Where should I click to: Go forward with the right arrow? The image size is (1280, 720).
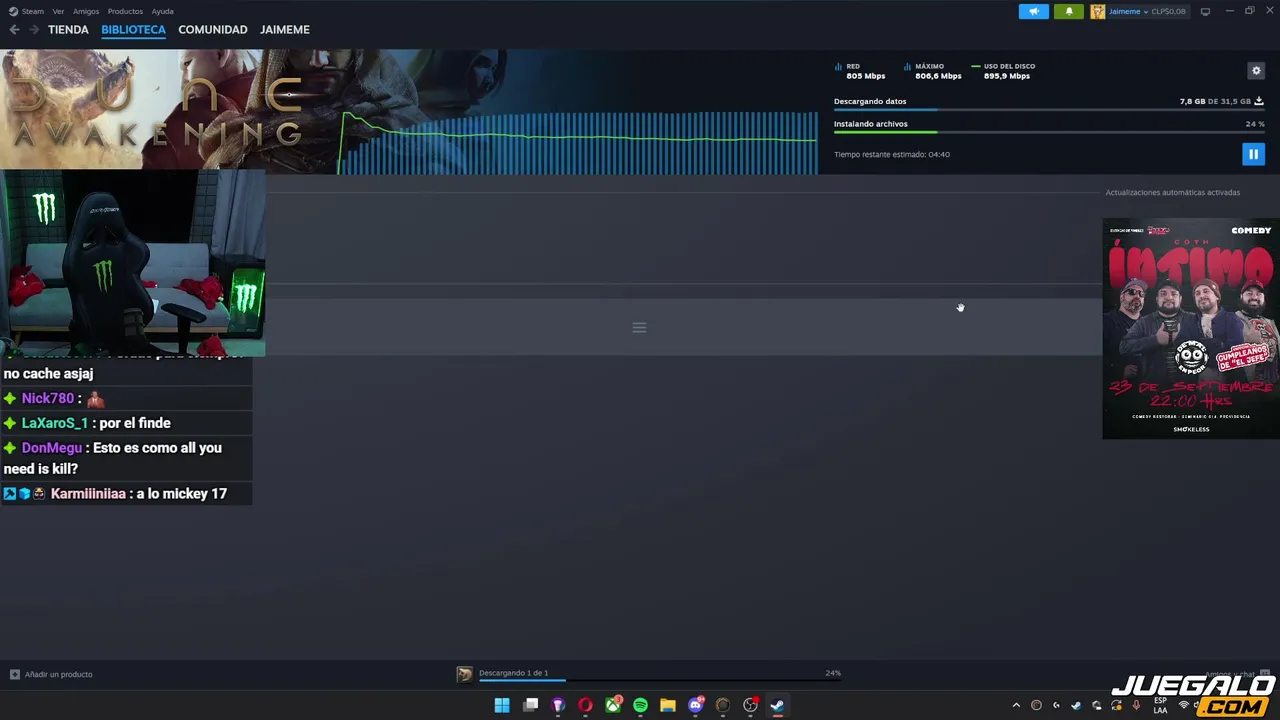coord(34,30)
